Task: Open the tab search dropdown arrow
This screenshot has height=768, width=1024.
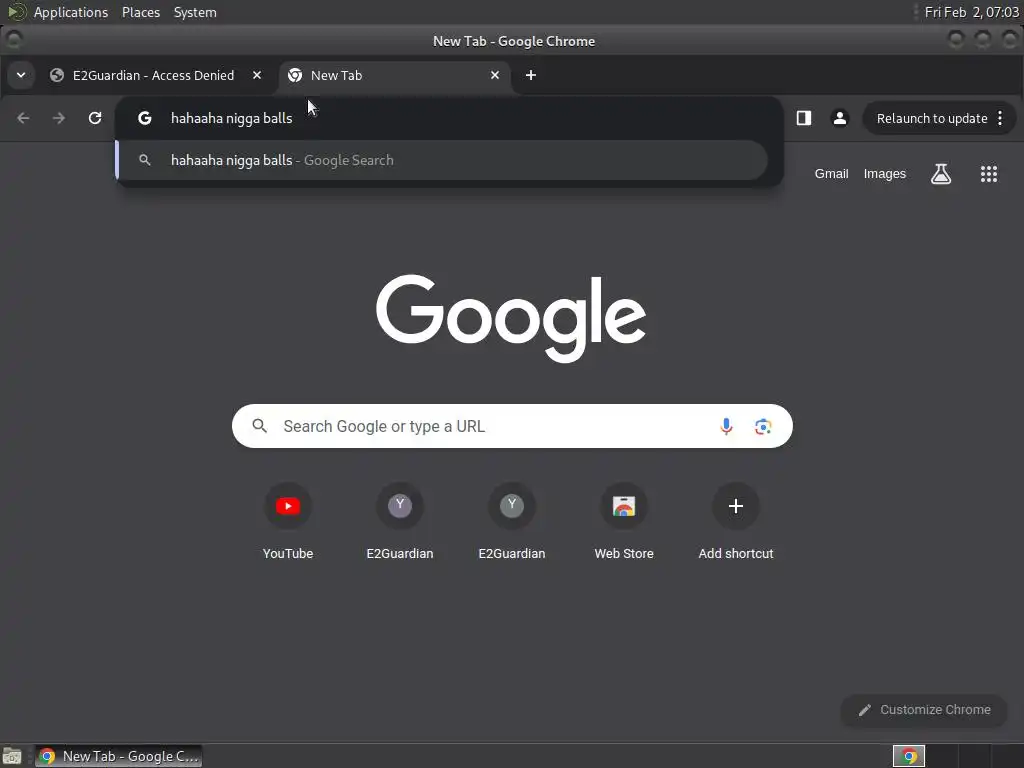Action: (x=21, y=75)
